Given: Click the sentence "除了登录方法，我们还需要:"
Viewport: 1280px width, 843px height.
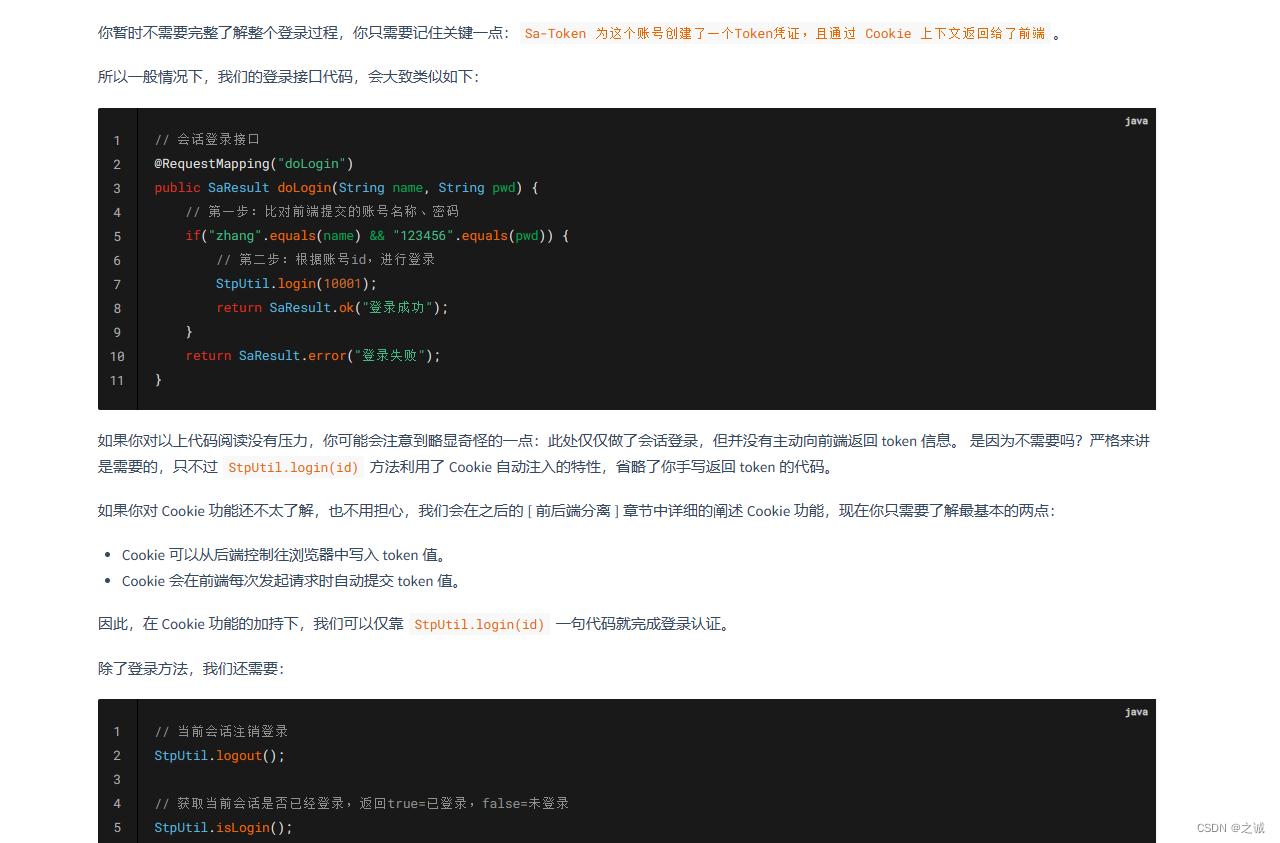Looking at the screenshot, I should point(191,668).
